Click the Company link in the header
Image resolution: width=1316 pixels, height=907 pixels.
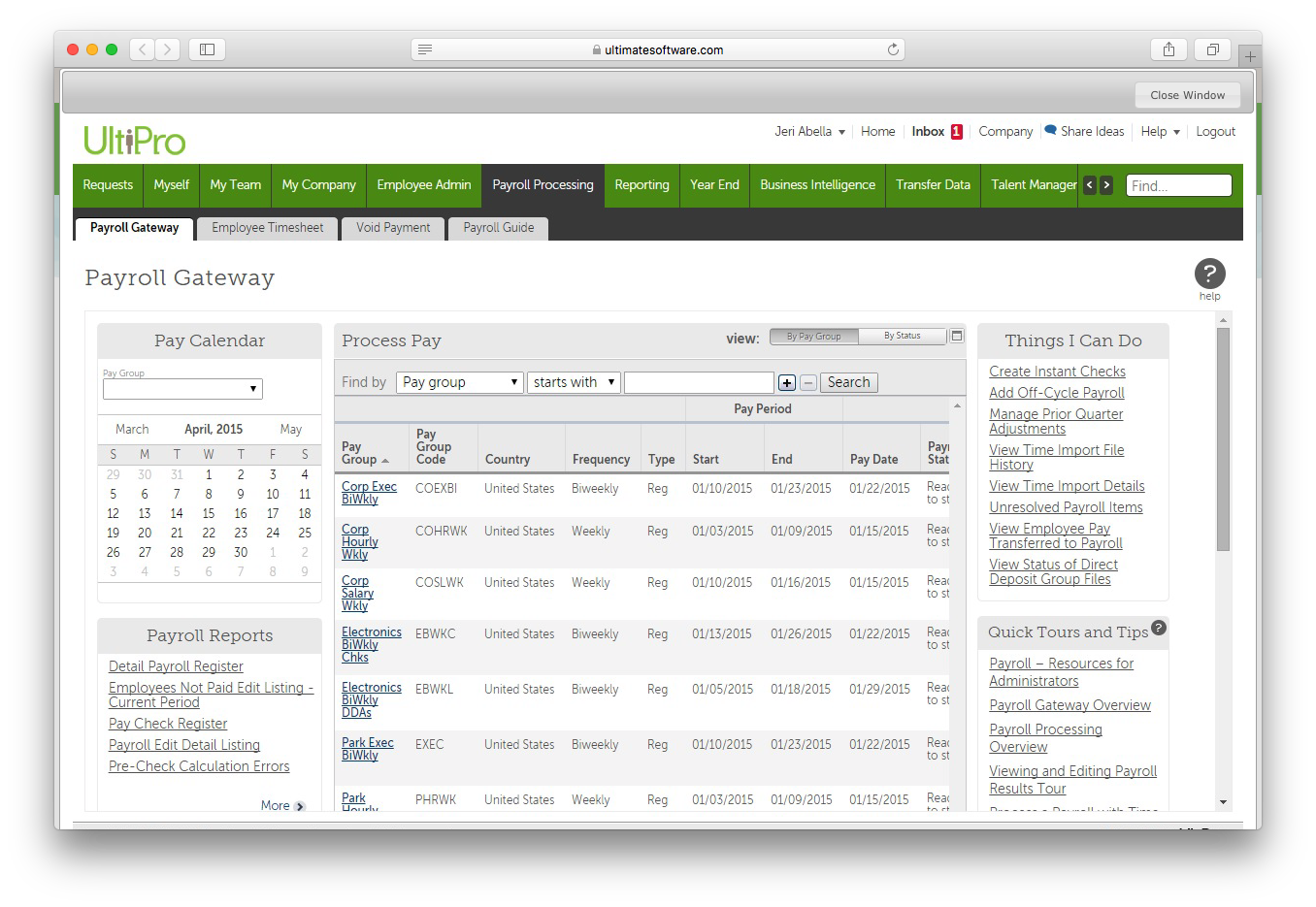1005,132
